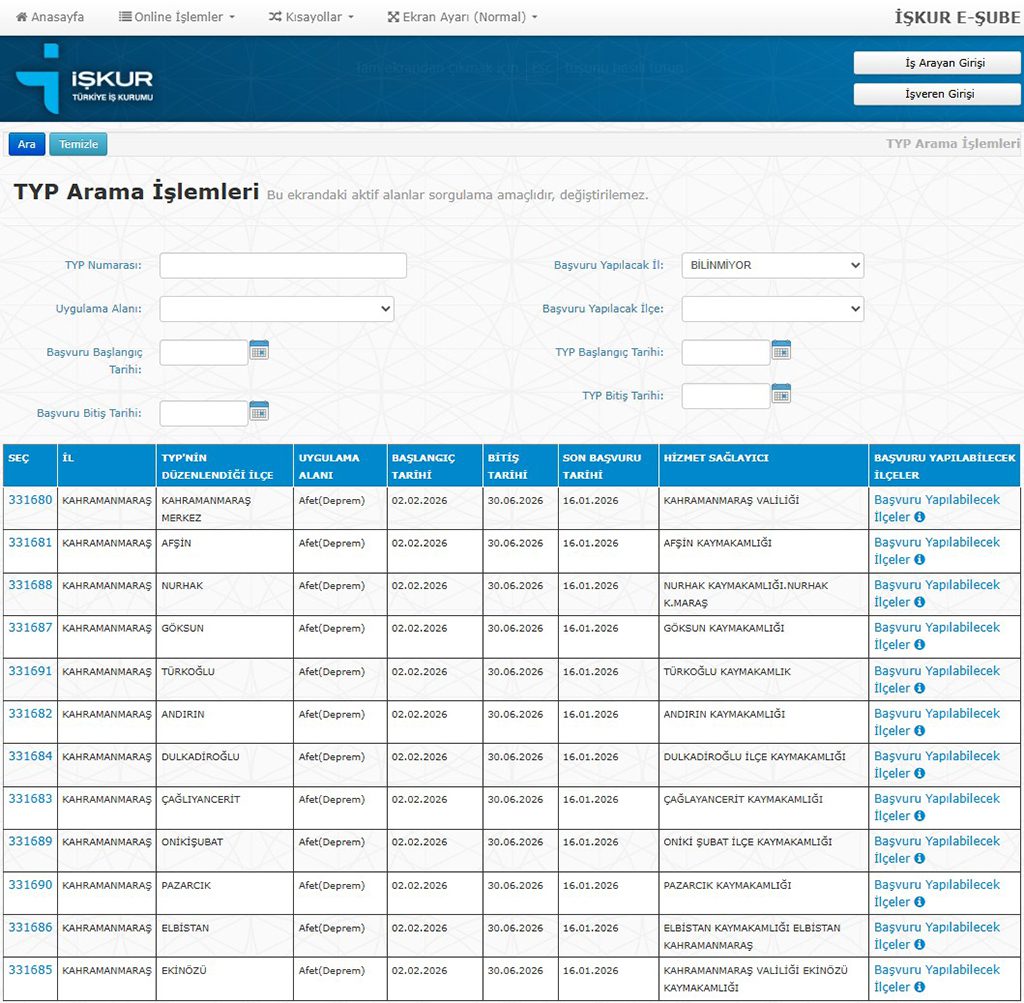
Task: Open calendar picker for Başvuru Başlangıç Tarihi
Action: pyautogui.click(x=259, y=350)
